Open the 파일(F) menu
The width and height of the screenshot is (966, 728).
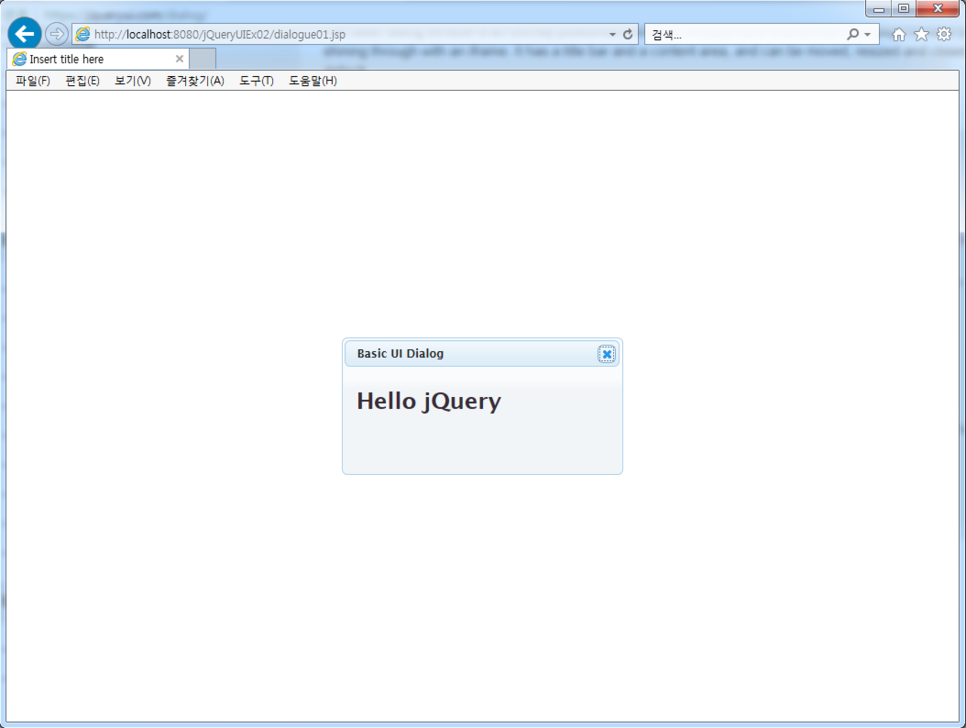(x=33, y=81)
